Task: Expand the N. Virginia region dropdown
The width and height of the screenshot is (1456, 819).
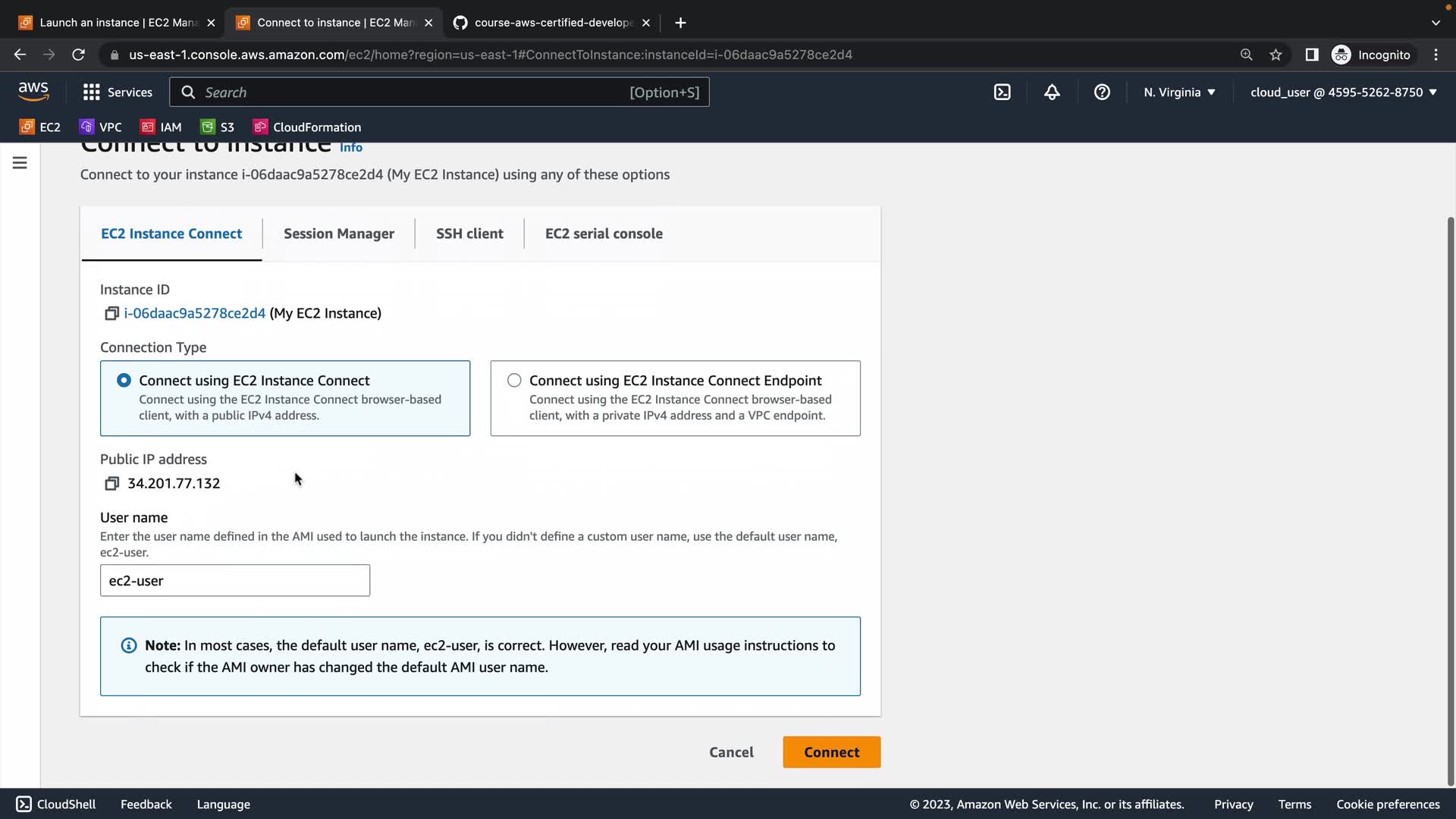Action: coord(1179,93)
